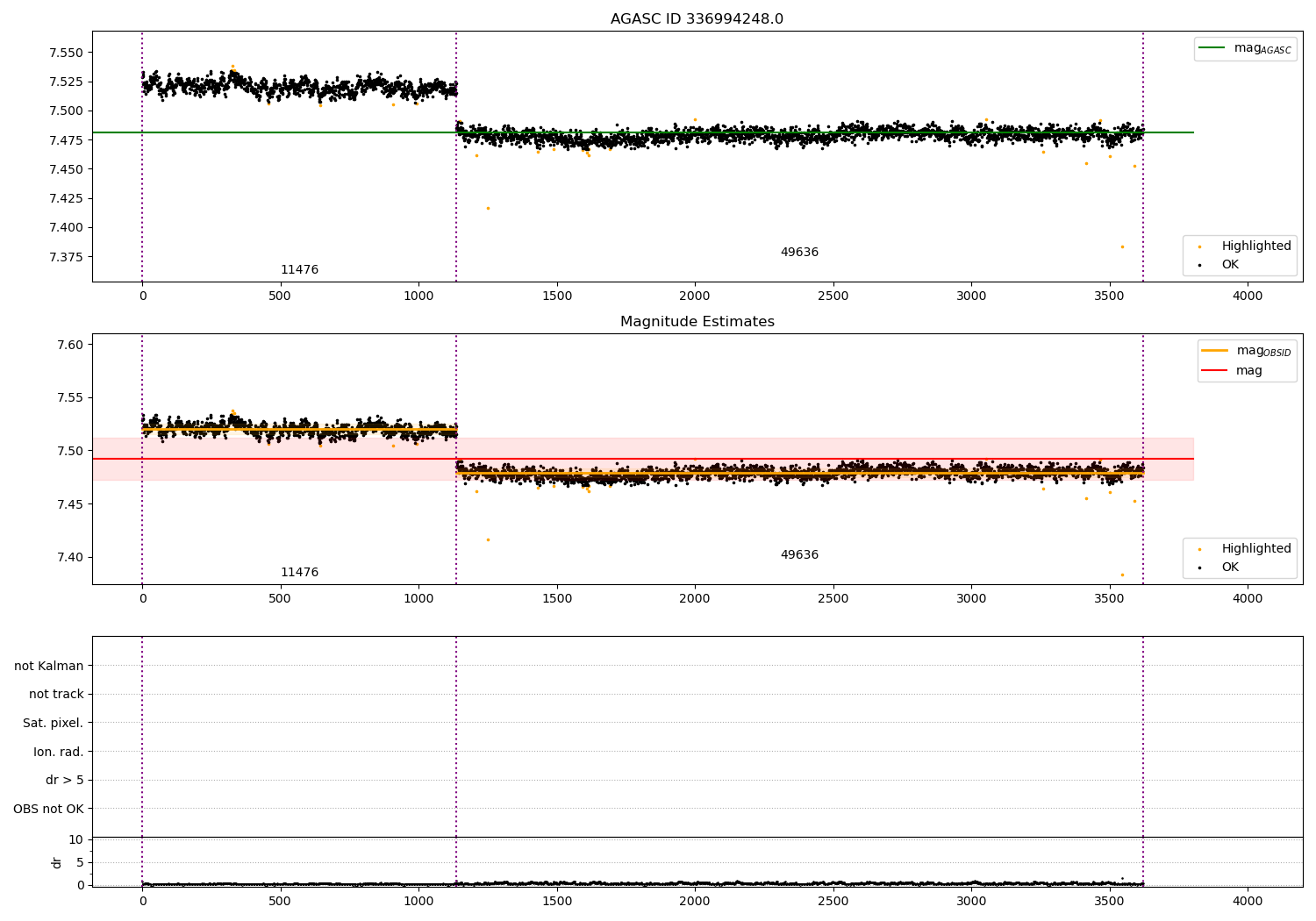Click the "5" tick label on the dr axis
Screen dimensions: 1316x921
[x=80, y=862]
